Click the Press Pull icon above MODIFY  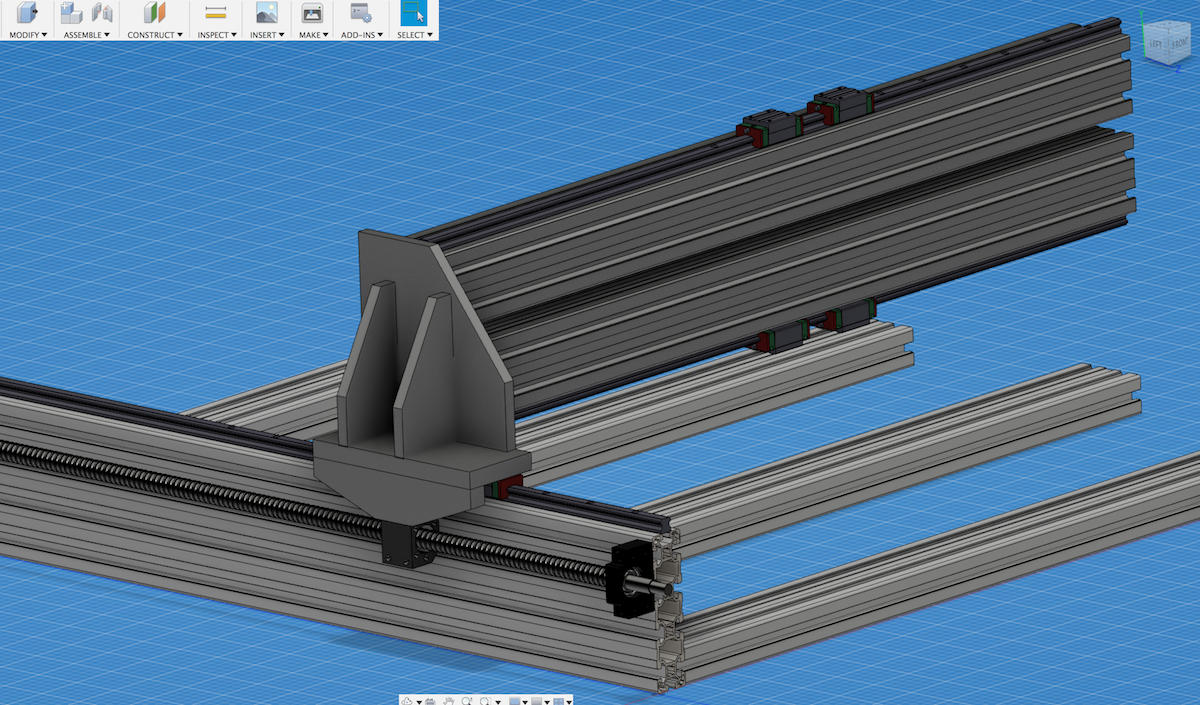27,13
